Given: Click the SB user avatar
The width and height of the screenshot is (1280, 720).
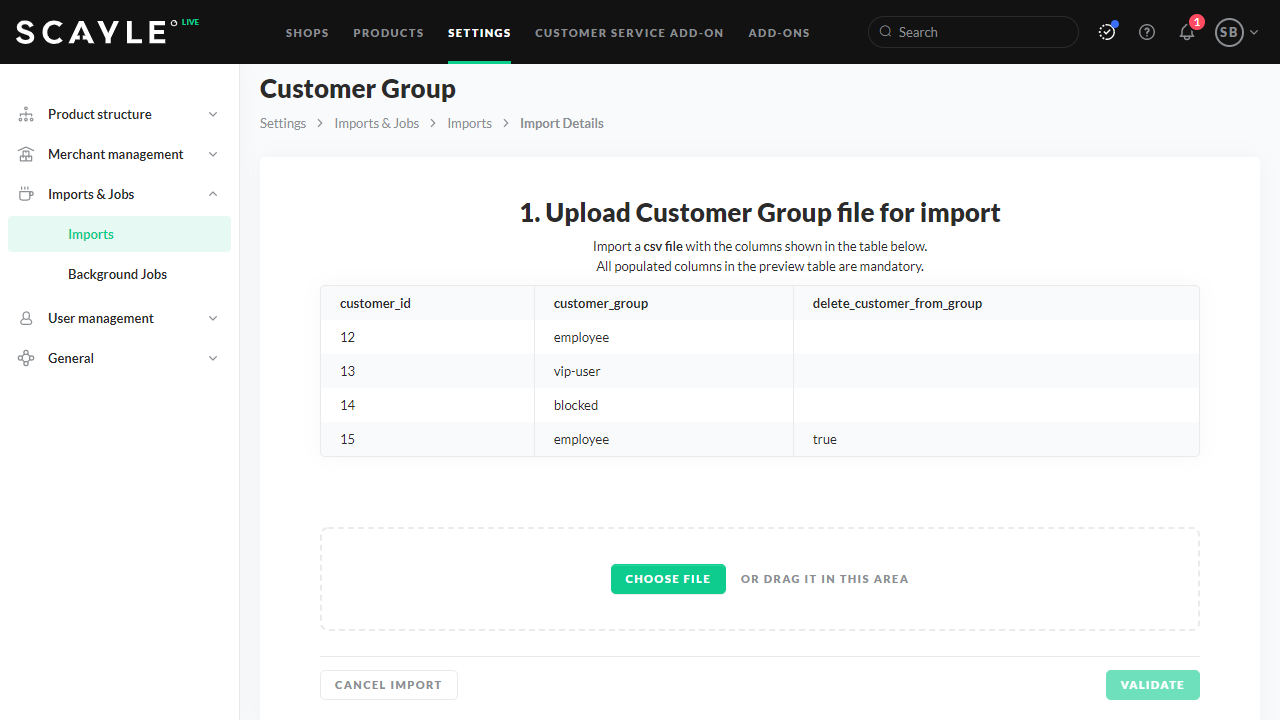Looking at the screenshot, I should point(1228,32).
